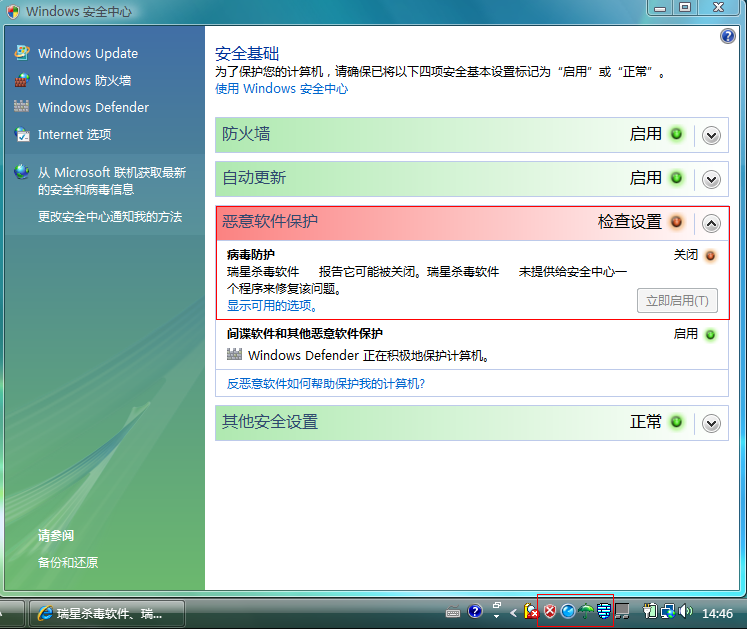Open the 显示可用的选项 link
Screen dimensions: 747x629
(x=273, y=306)
